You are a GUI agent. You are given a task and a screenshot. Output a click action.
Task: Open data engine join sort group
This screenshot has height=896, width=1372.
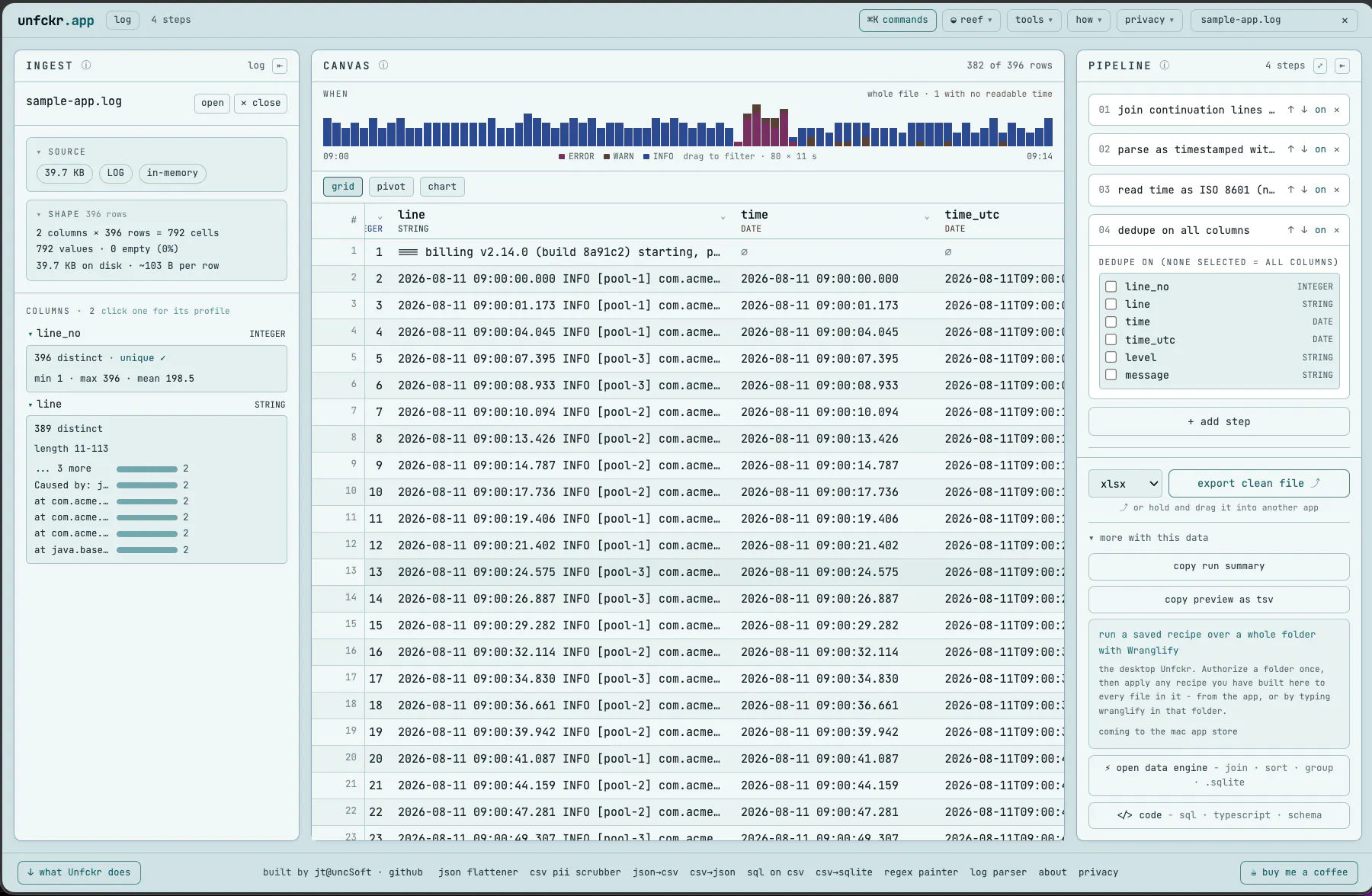[x=1219, y=776]
